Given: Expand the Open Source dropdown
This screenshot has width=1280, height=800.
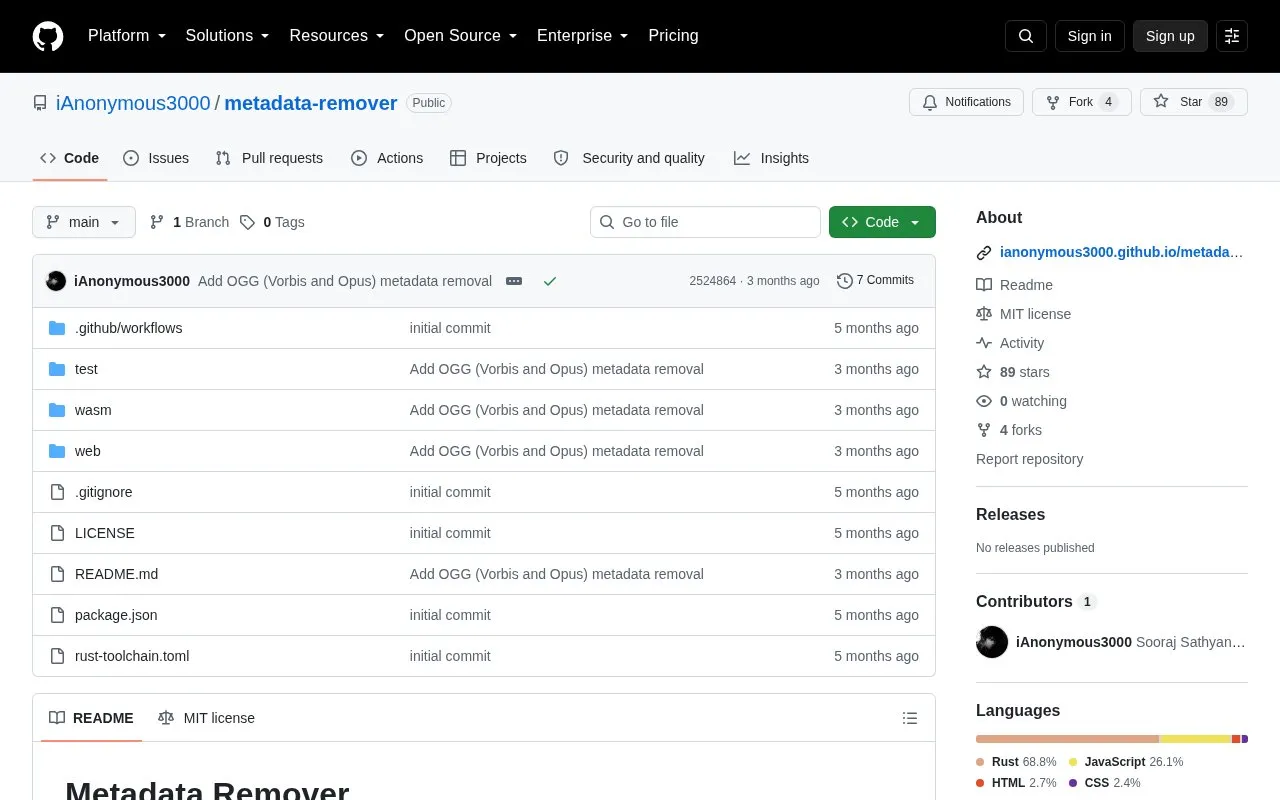Looking at the screenshot, I should pyautogui.click(x=460, y=36).
